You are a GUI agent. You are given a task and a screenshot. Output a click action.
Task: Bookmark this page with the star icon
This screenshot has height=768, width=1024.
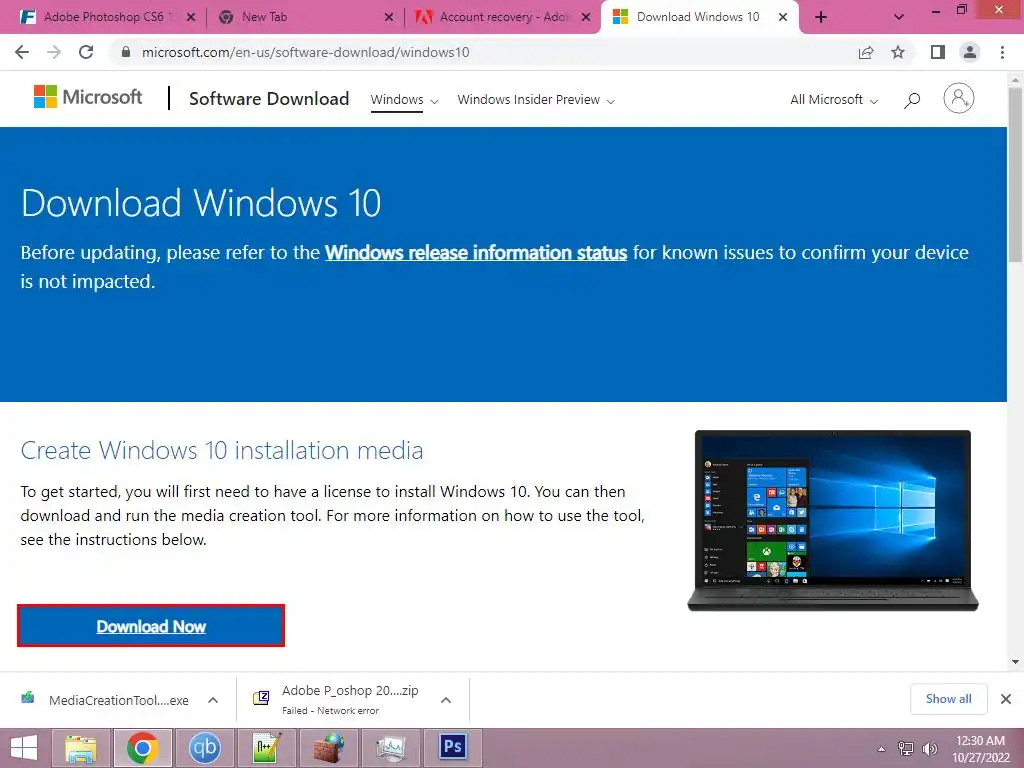[898, 52]
